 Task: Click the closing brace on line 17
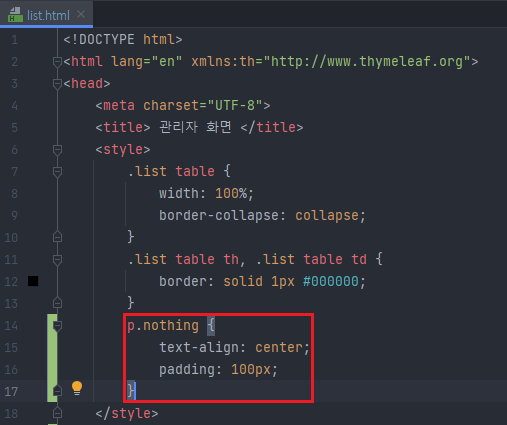tap(131, 391)
